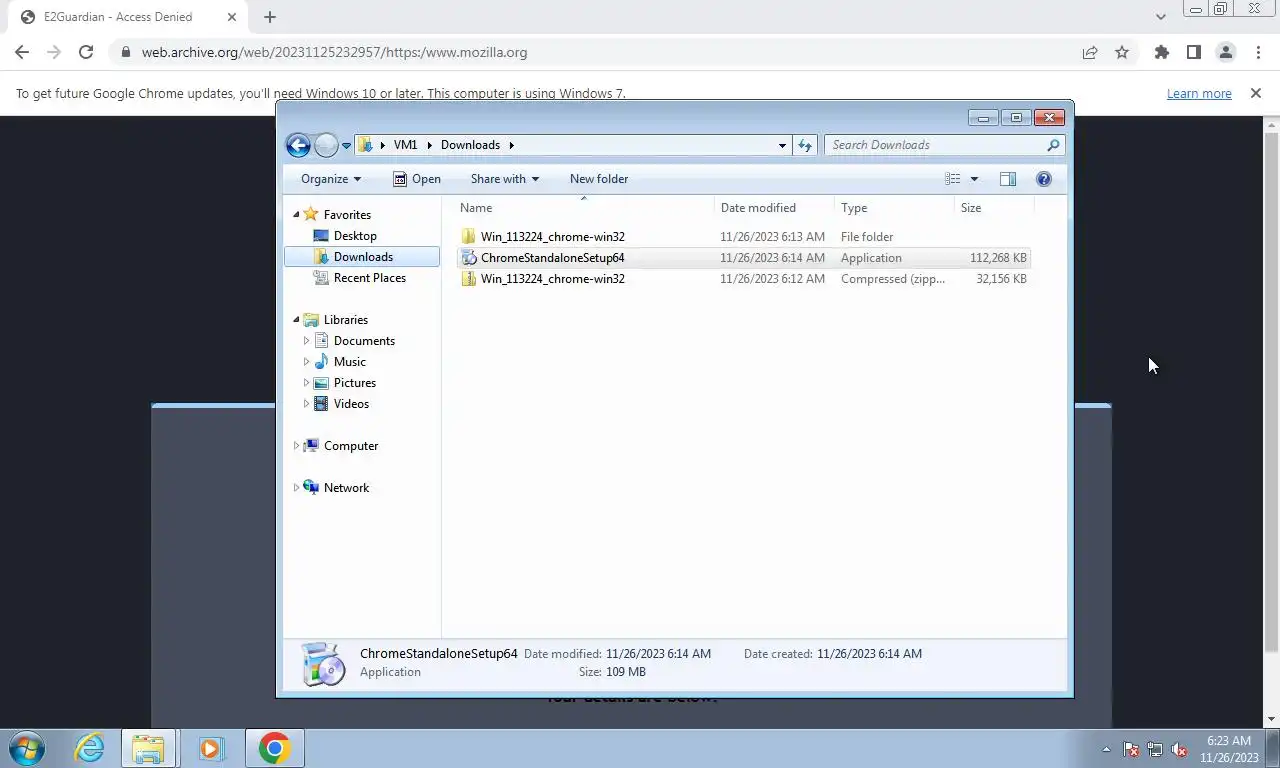The width and height of the screenshot is (1280, 768).
Task: Click the Documents library icon
Action: 321,341
